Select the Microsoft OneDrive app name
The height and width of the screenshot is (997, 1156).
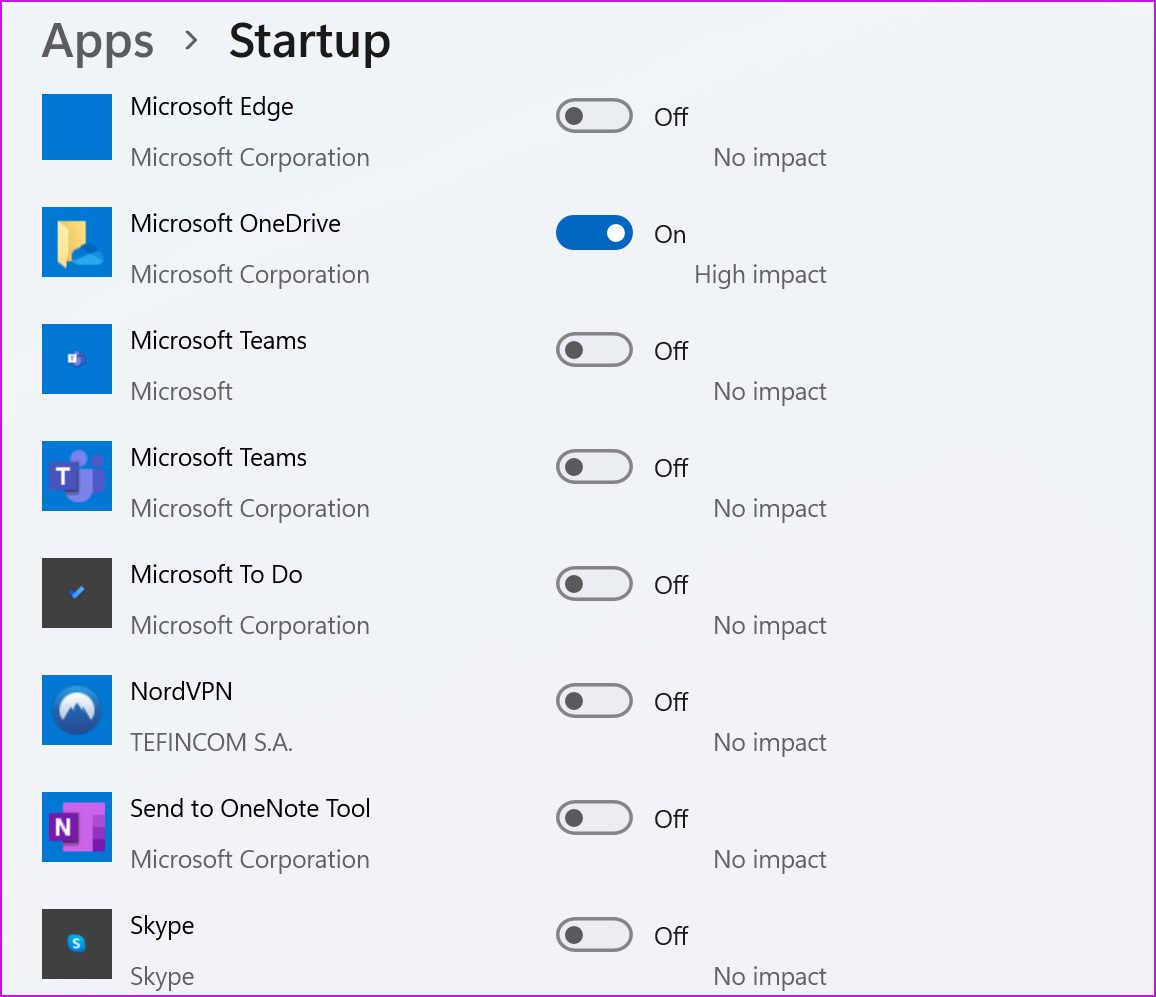pyautogui.click(x=235, y=223)
